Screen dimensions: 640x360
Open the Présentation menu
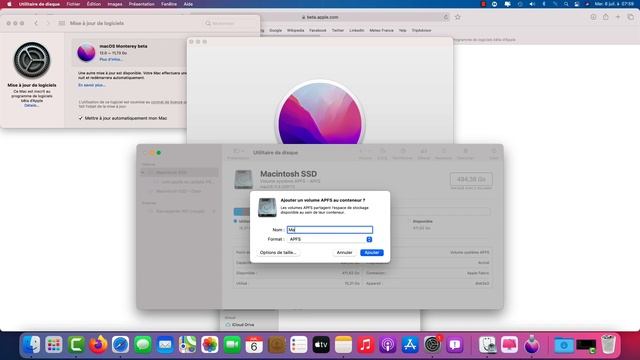point(141,4)
